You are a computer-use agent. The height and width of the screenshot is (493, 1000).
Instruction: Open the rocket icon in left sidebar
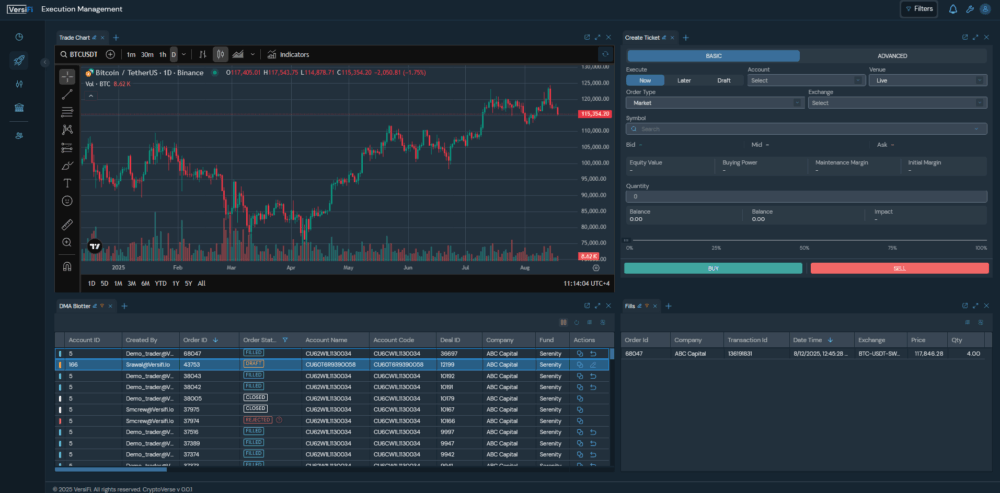pos(19,61)
